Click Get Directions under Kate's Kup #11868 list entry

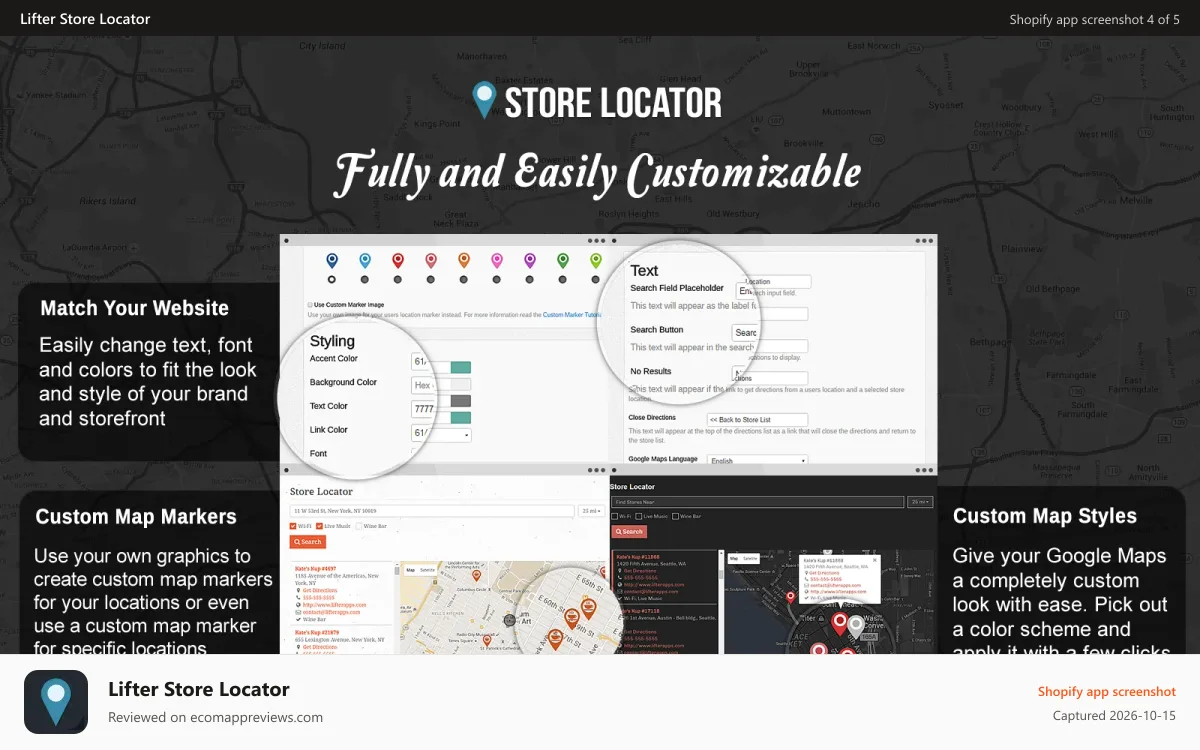(x=641, y=570)
